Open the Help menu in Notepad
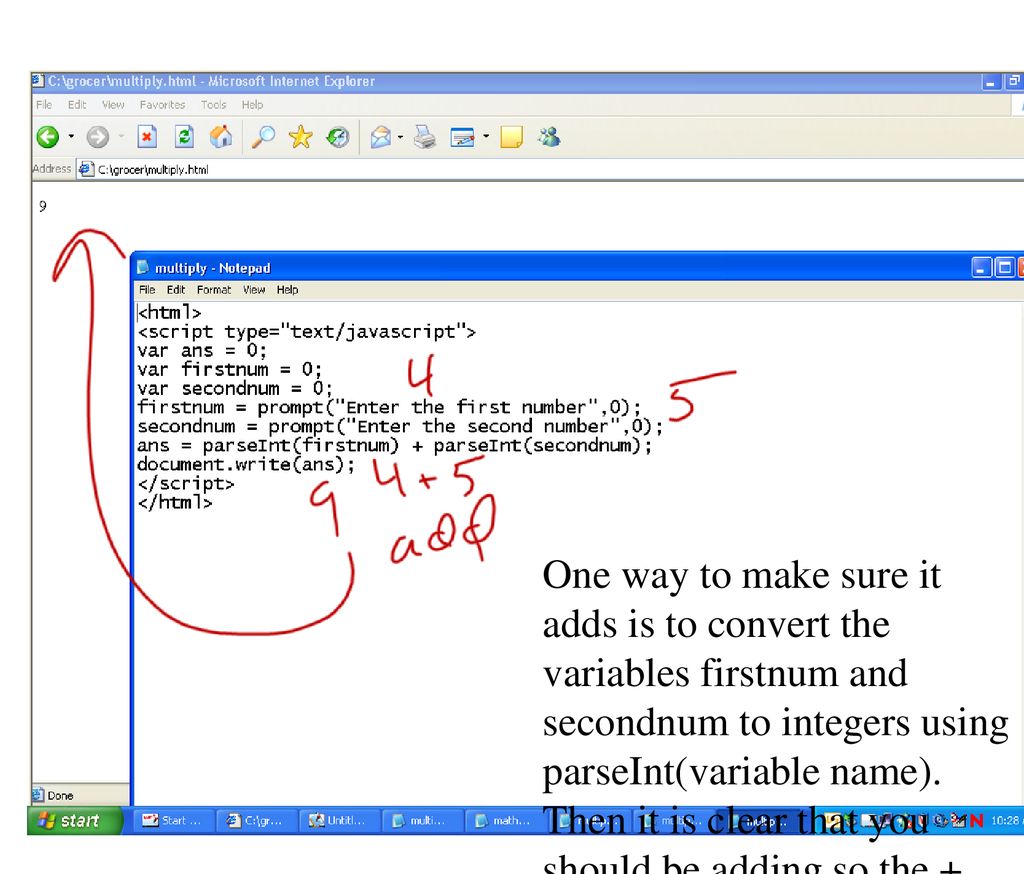Image resolution: width=1024 pixels, height=874 pixels. click(287, 289)
